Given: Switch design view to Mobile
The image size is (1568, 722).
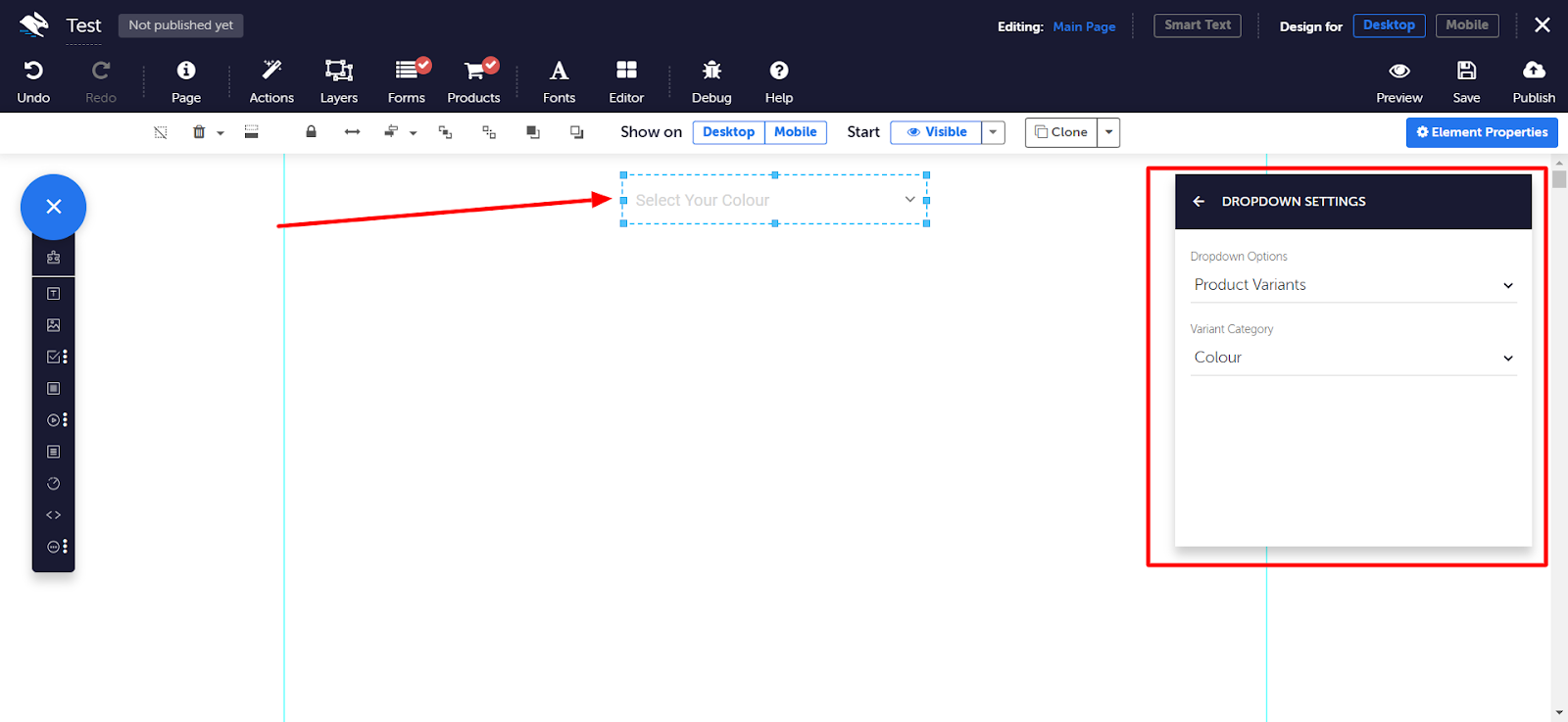Looking at the screenshot, I should pos(1467,25).
